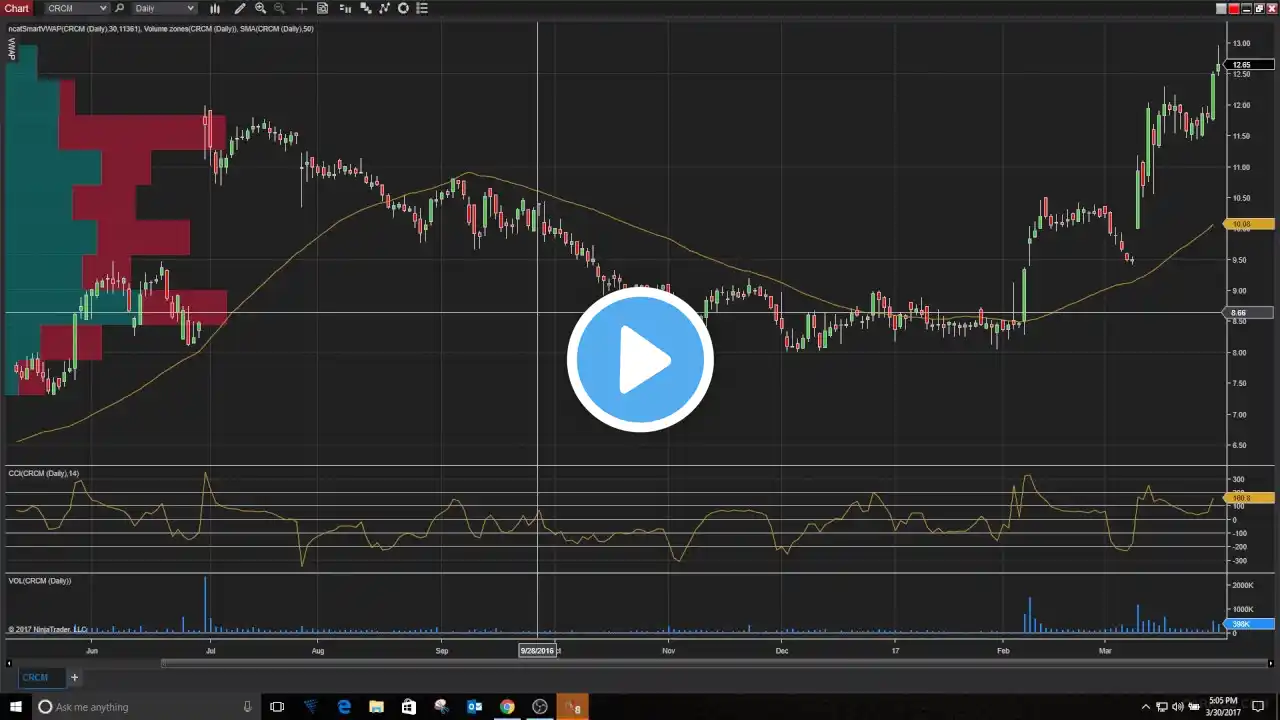Click toolbar icon right of the data box
Viewport: 1280px width, 720px height.
346,8
